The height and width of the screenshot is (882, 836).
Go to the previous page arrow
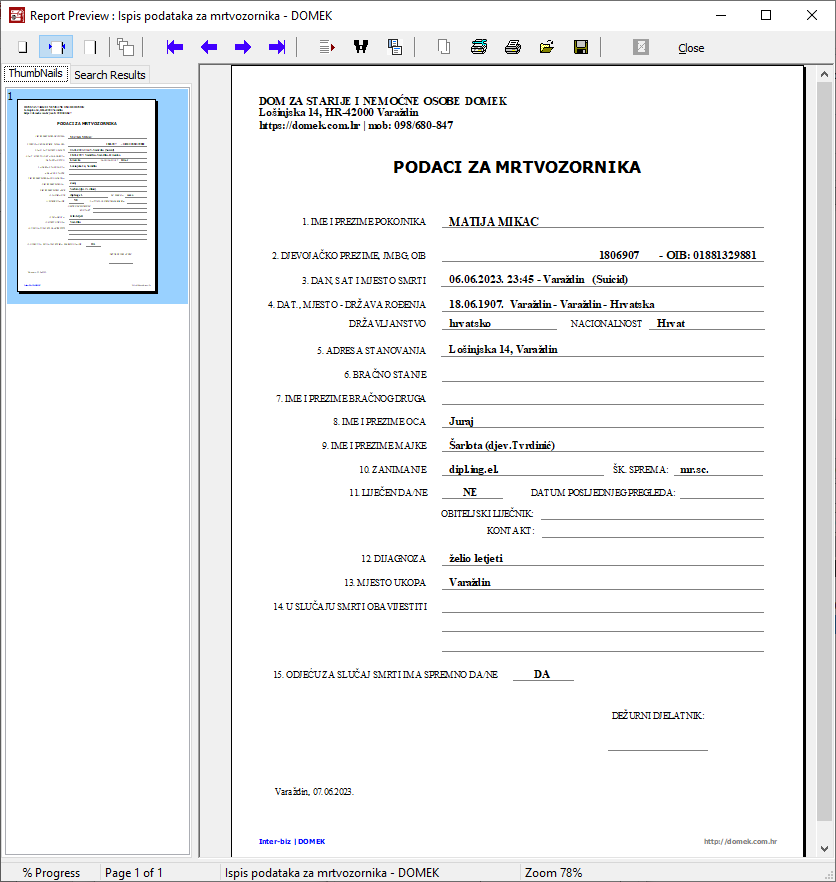(x=209, y=47)
